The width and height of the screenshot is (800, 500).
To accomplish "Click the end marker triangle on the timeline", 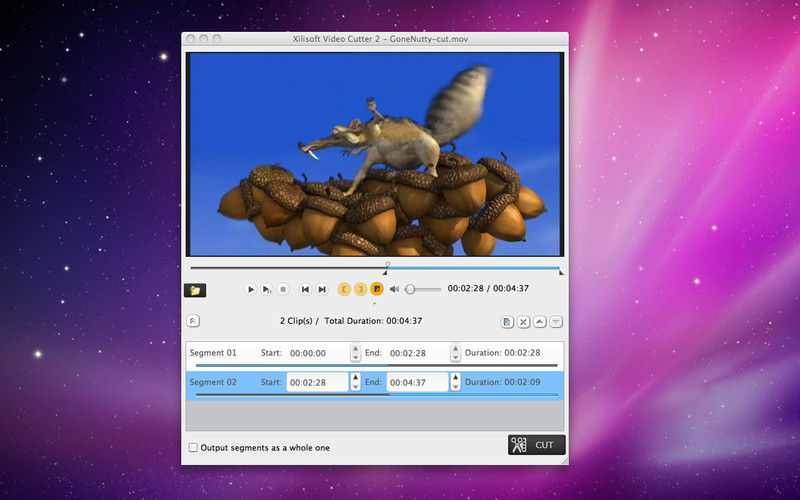I will pyautogui.click(x=561, y=272).
